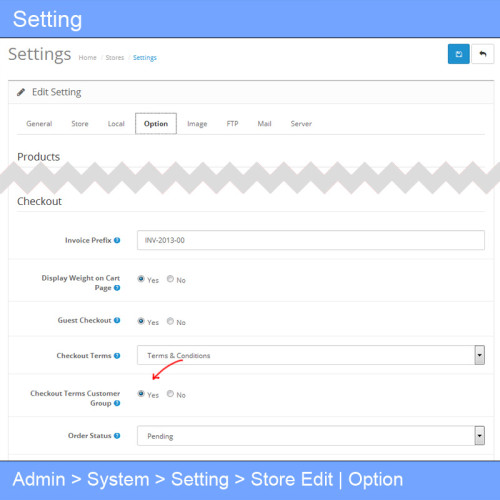Go to Home breadcrumb link
Image resolution: width=500 pixels, height=500 pixels.
tap(87, 58)
